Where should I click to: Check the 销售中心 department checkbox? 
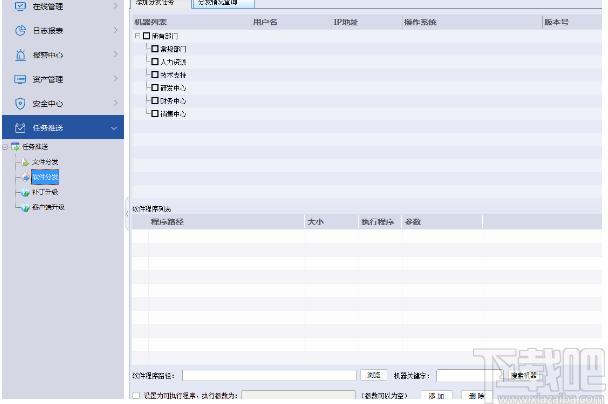coord(155,114)
